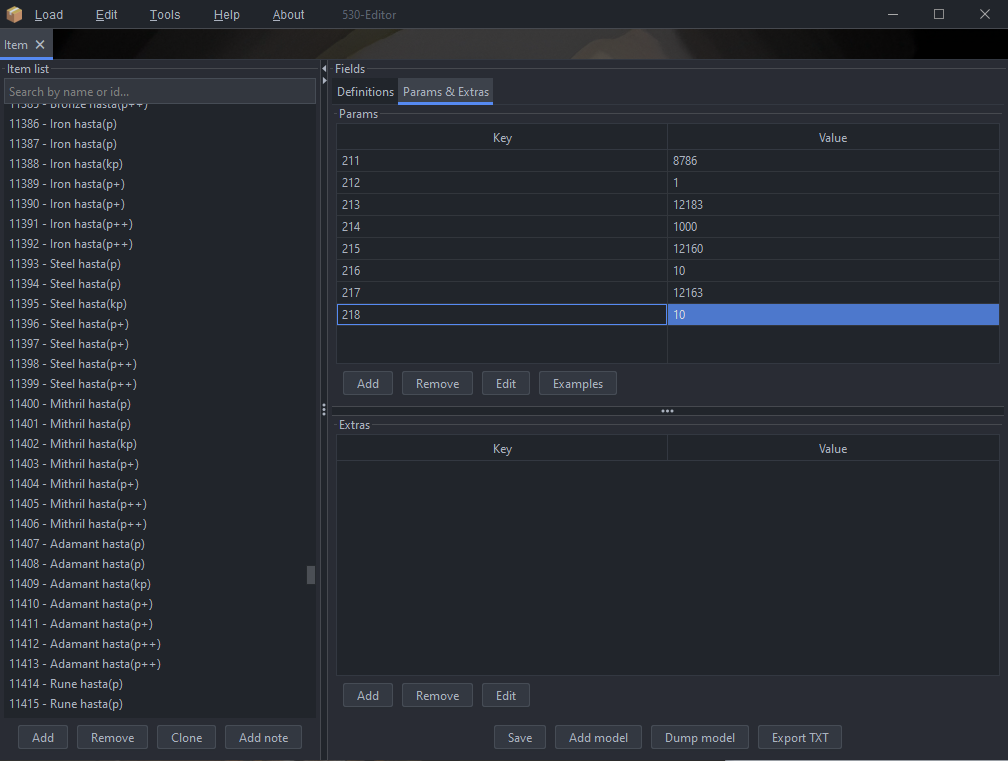Click the 530-Editor box app icon
The width and height of the screenshot is (1008, 761).
(14, 15)
